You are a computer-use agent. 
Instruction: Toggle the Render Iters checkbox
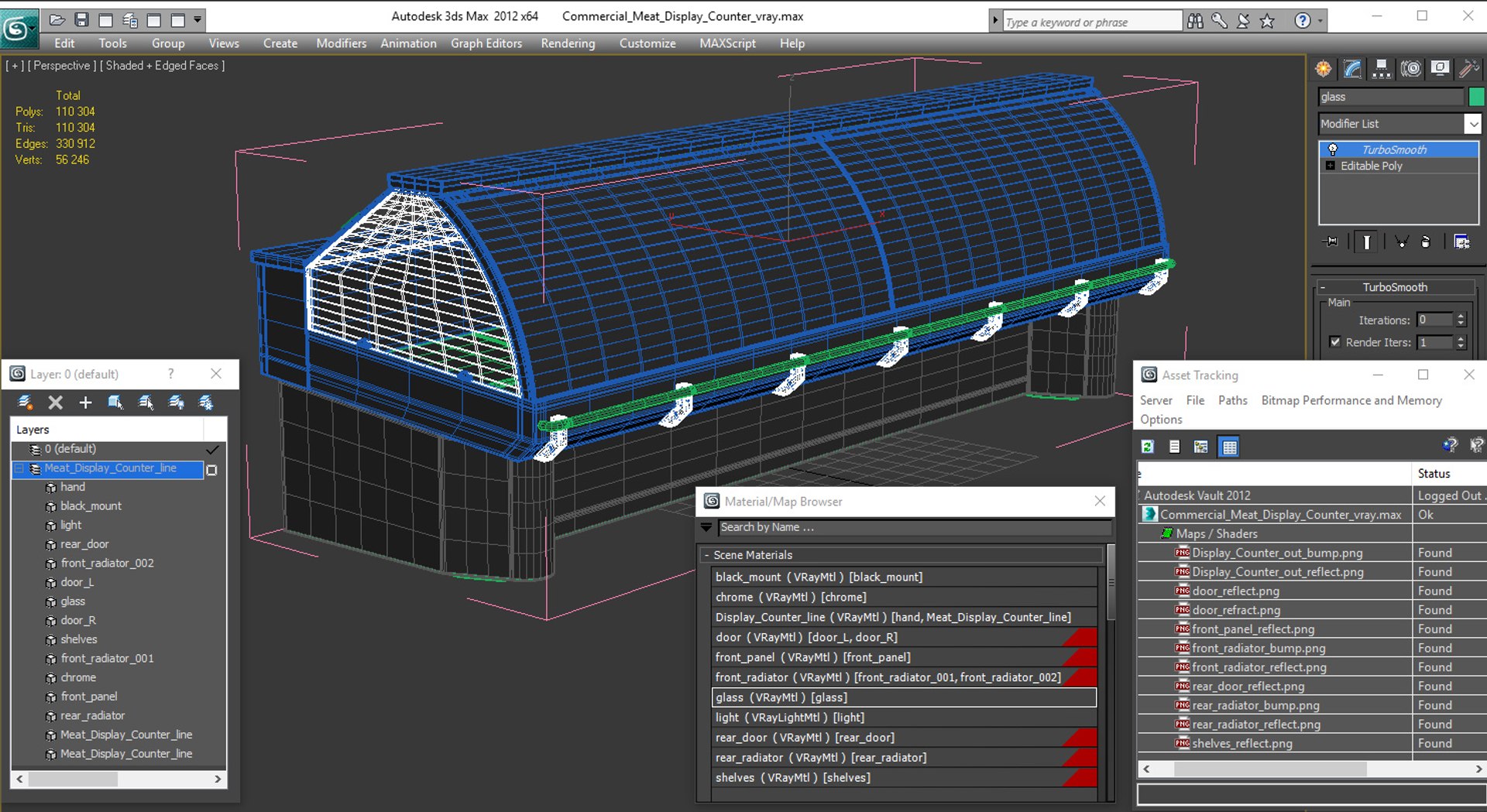pos(1335,342)
